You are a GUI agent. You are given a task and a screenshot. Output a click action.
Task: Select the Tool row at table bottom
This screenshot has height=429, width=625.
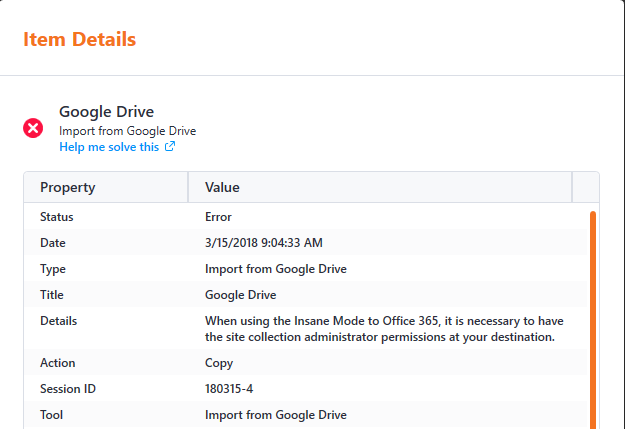[306, 415]
